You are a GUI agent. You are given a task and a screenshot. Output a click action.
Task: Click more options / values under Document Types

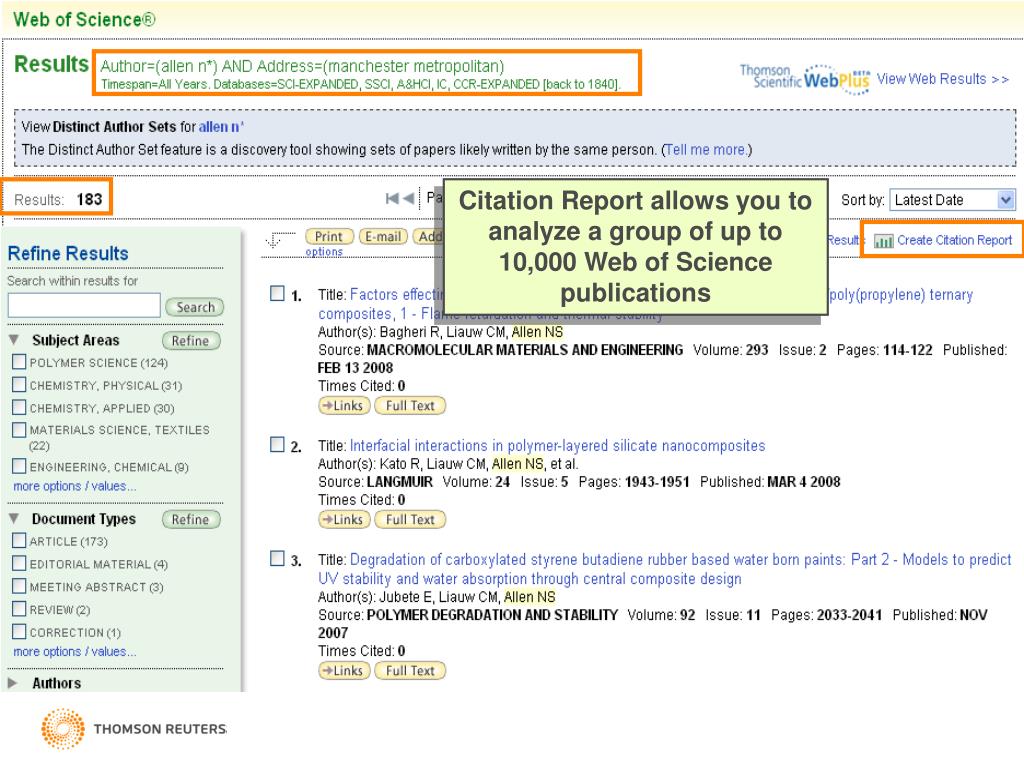[74, 652]
